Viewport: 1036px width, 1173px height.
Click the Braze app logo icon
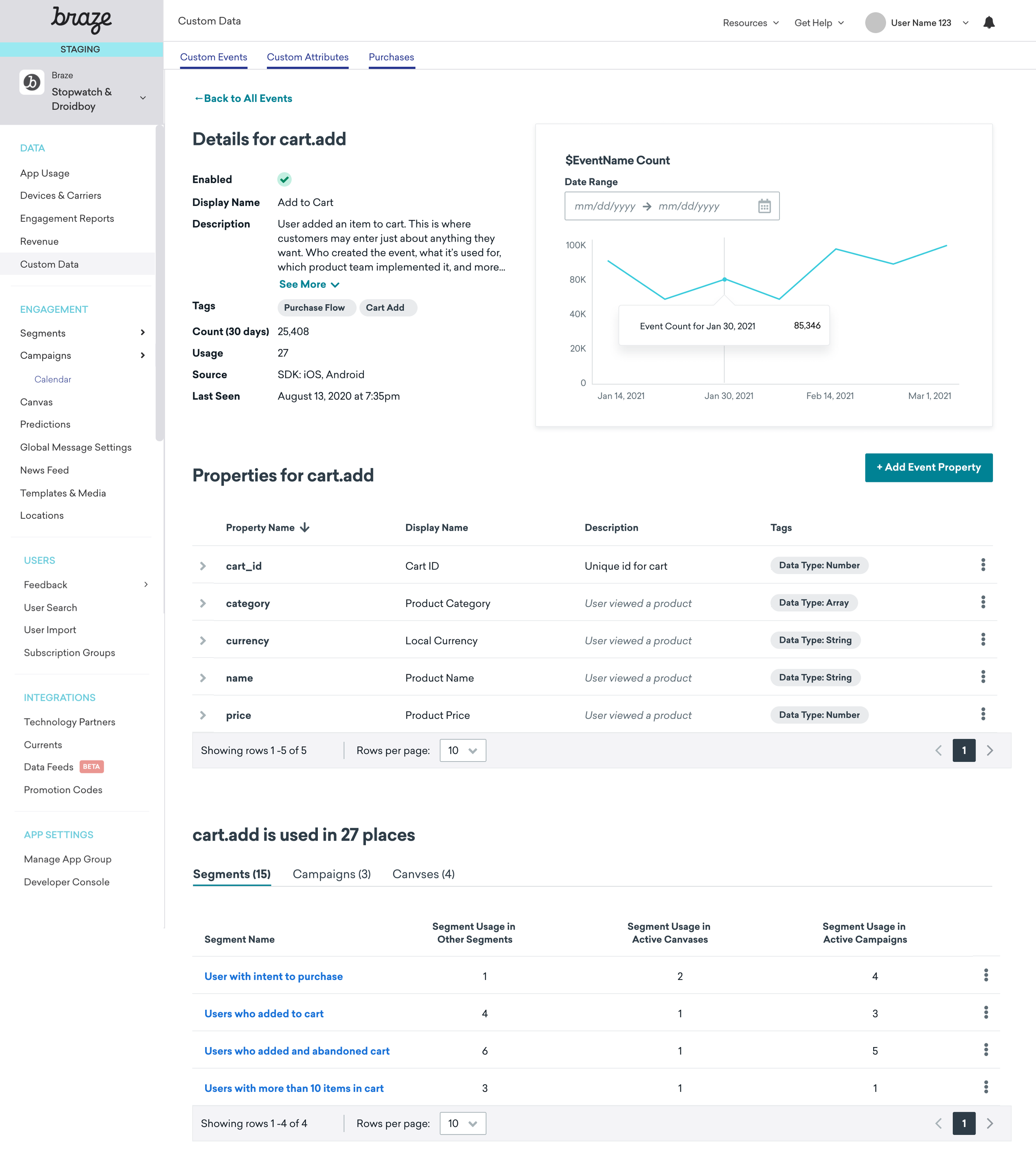tap(31, 82)
